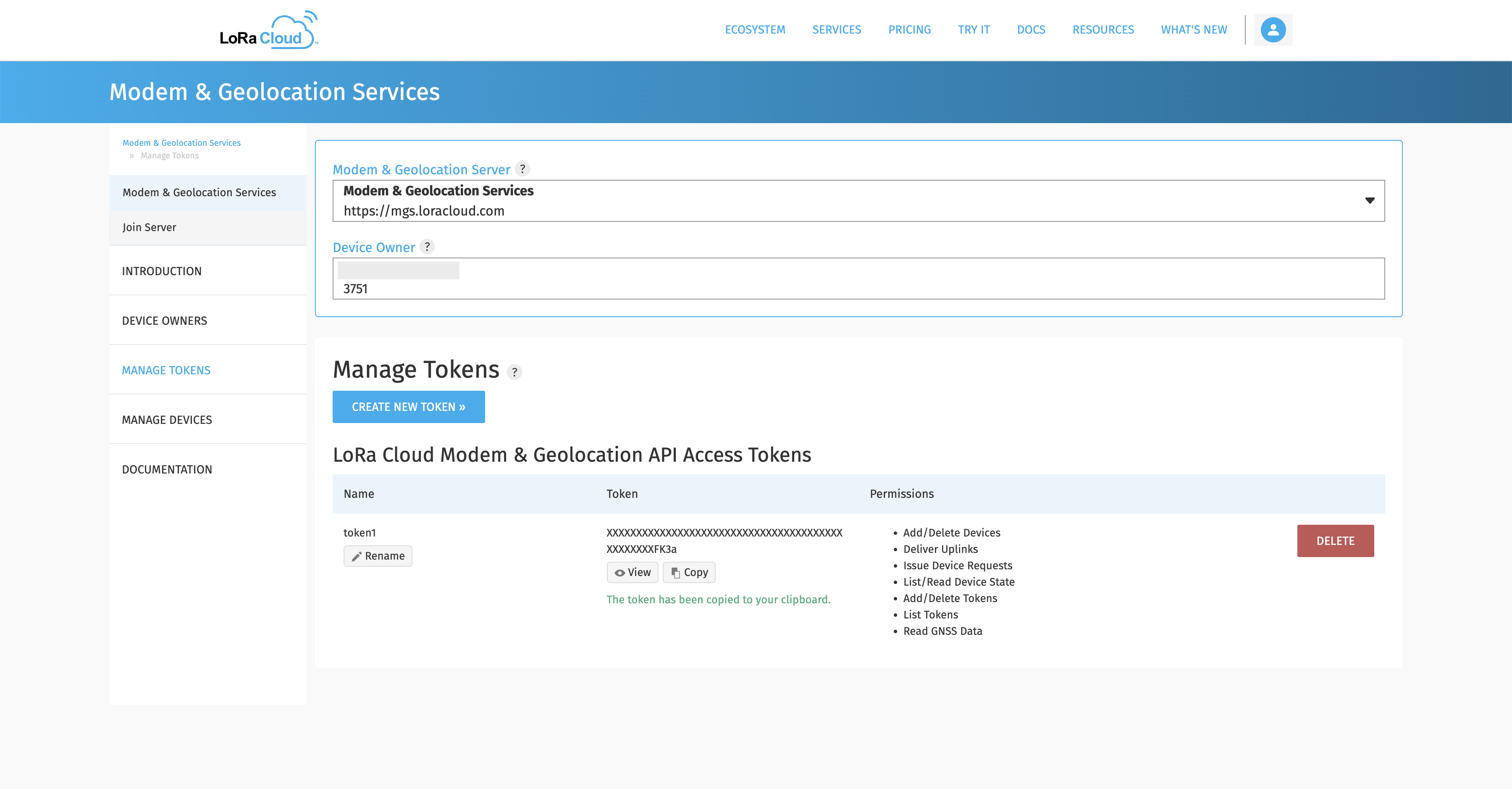This screenshot has height=789, width=1512.
Task: Open the Docs menu
Action: tap(1031, 30)
